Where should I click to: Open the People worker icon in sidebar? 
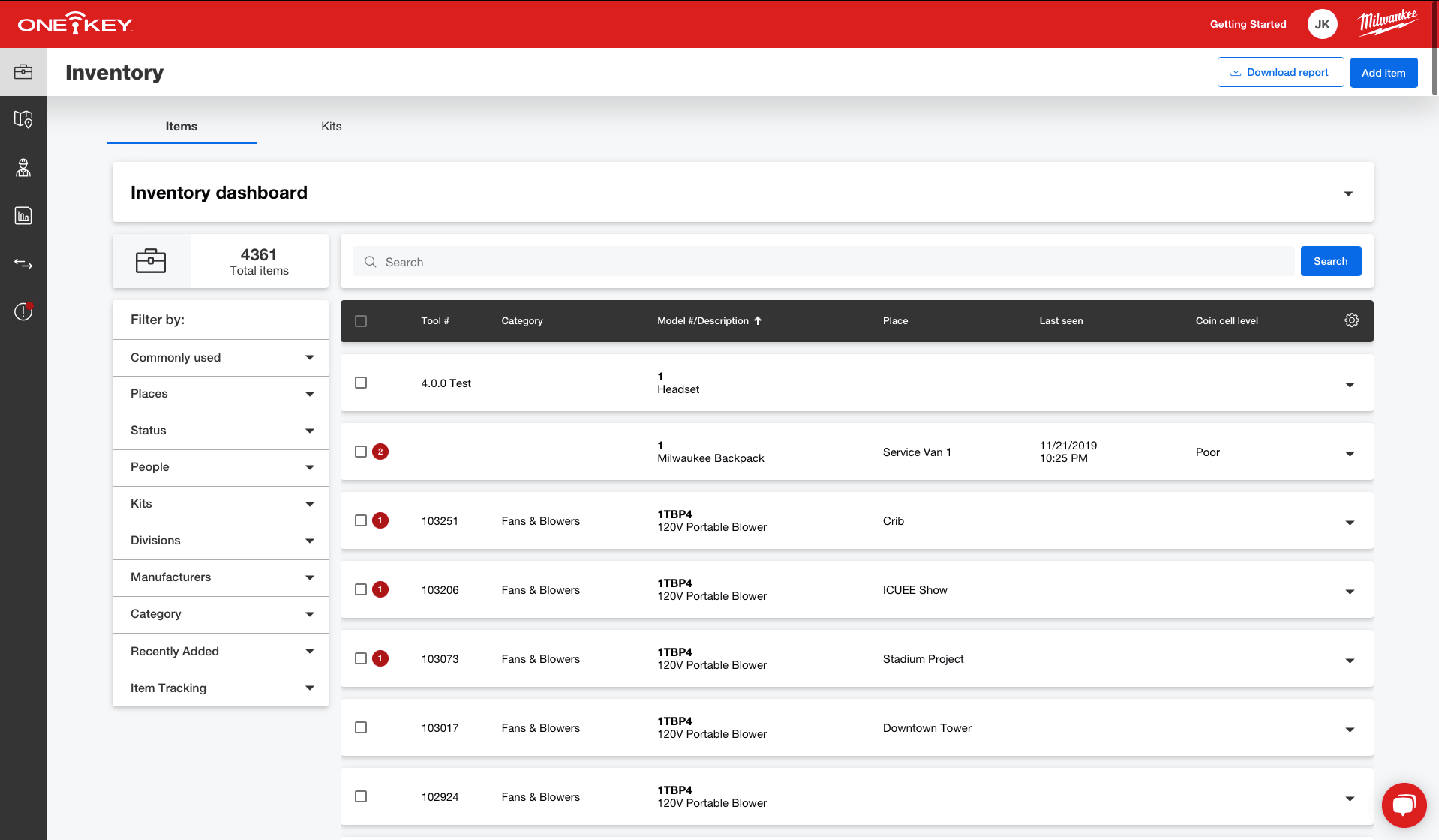pos(23,168)
